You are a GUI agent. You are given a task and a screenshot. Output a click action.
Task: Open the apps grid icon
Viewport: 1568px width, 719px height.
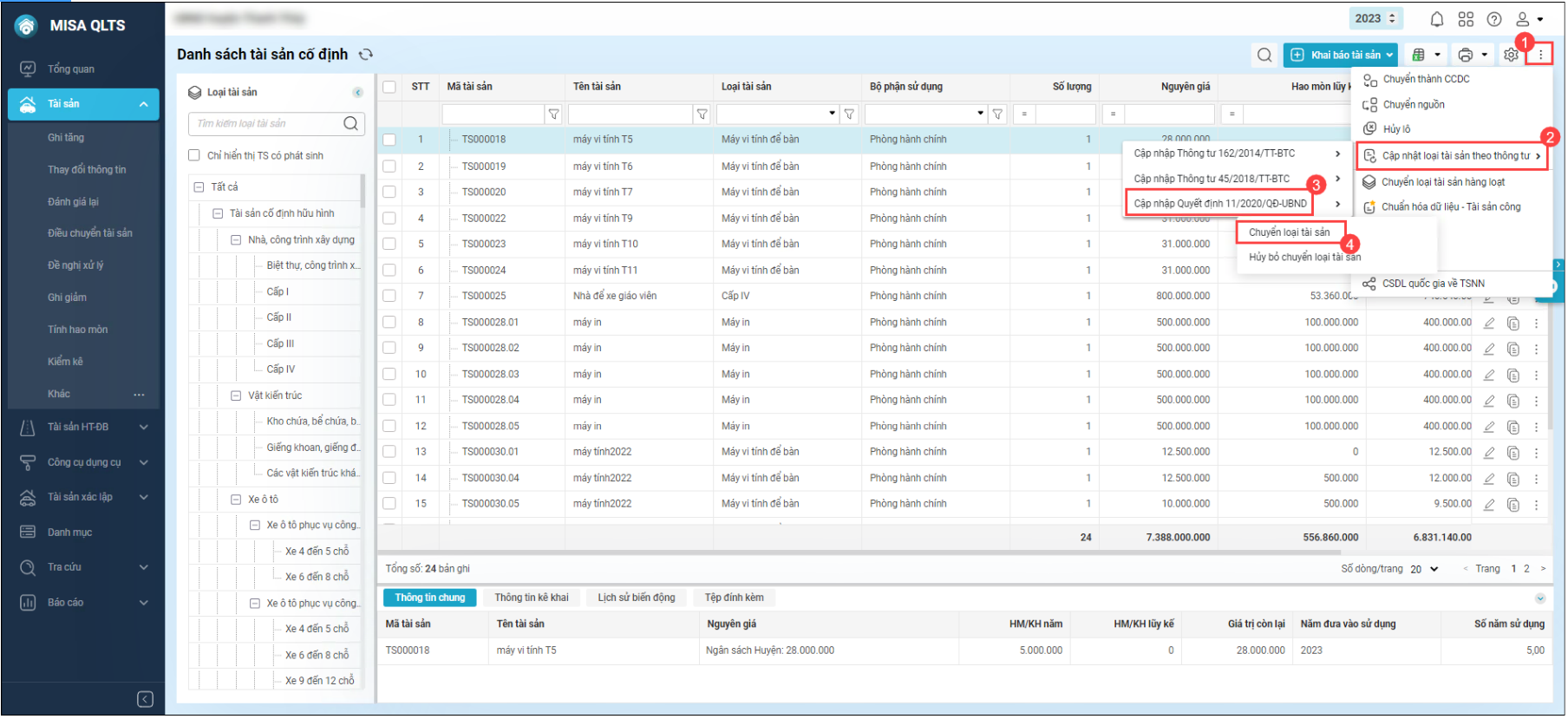pyautogui.click(x=1466, y=19)
